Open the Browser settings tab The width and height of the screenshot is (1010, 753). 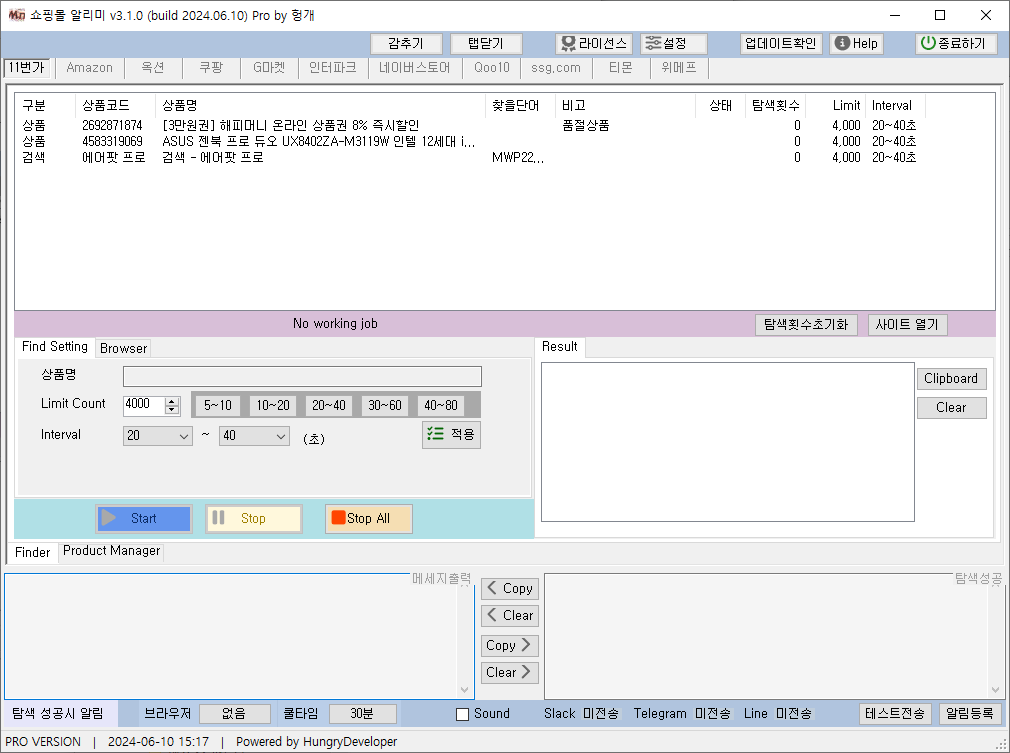click(124, 348)
